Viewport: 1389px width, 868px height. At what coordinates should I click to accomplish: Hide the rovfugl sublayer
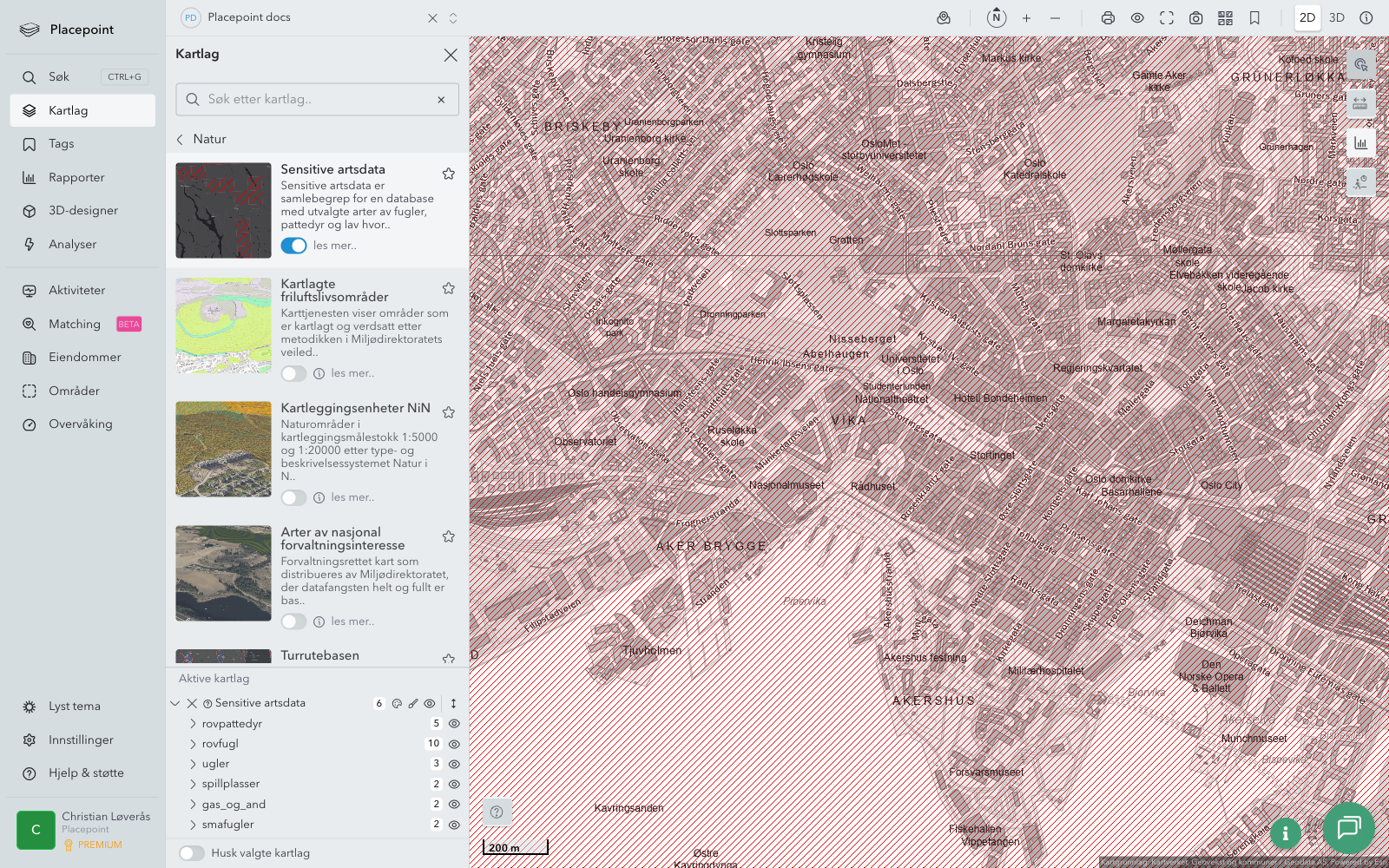(454, 744)
